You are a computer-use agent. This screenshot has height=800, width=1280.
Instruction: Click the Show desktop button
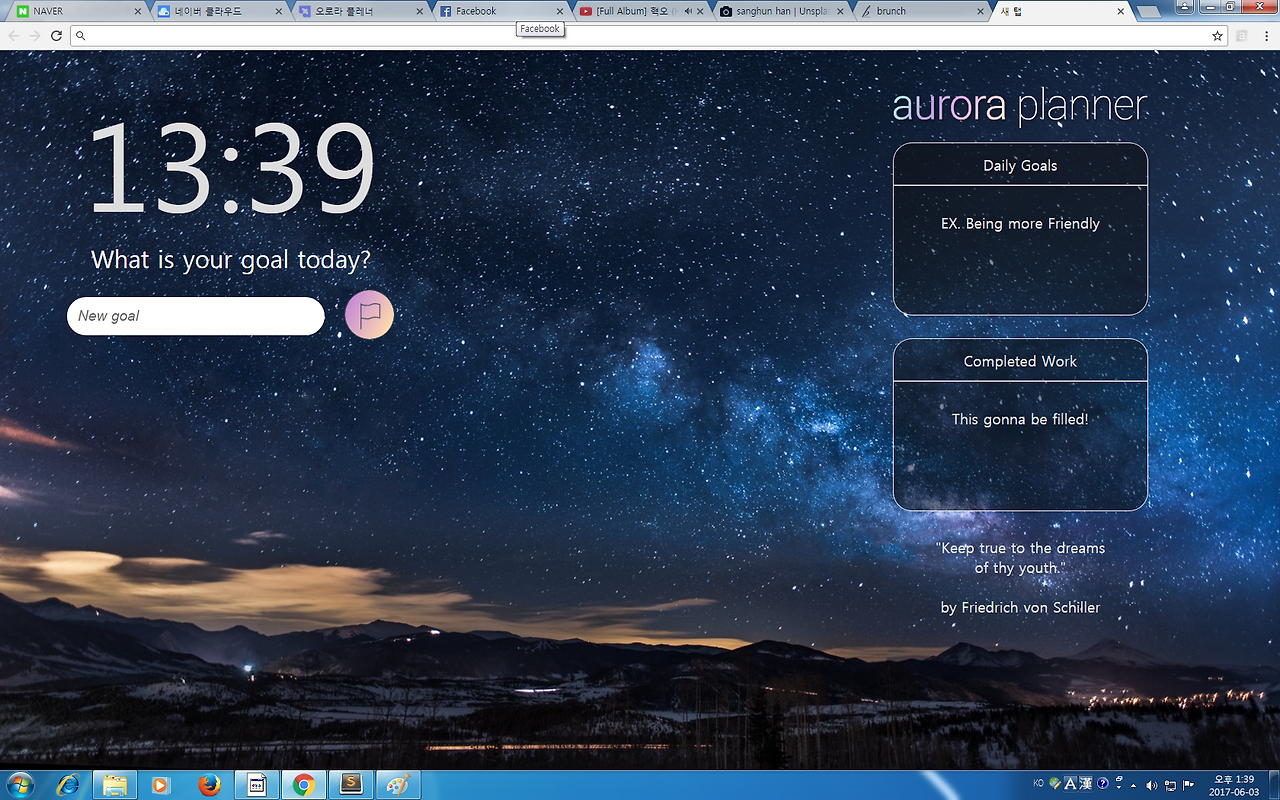(1273, 785)
